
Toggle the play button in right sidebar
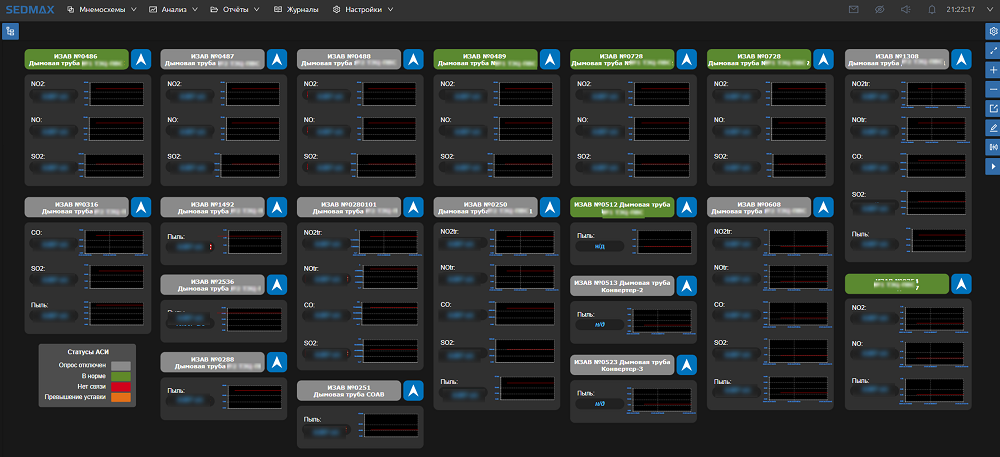992,166
